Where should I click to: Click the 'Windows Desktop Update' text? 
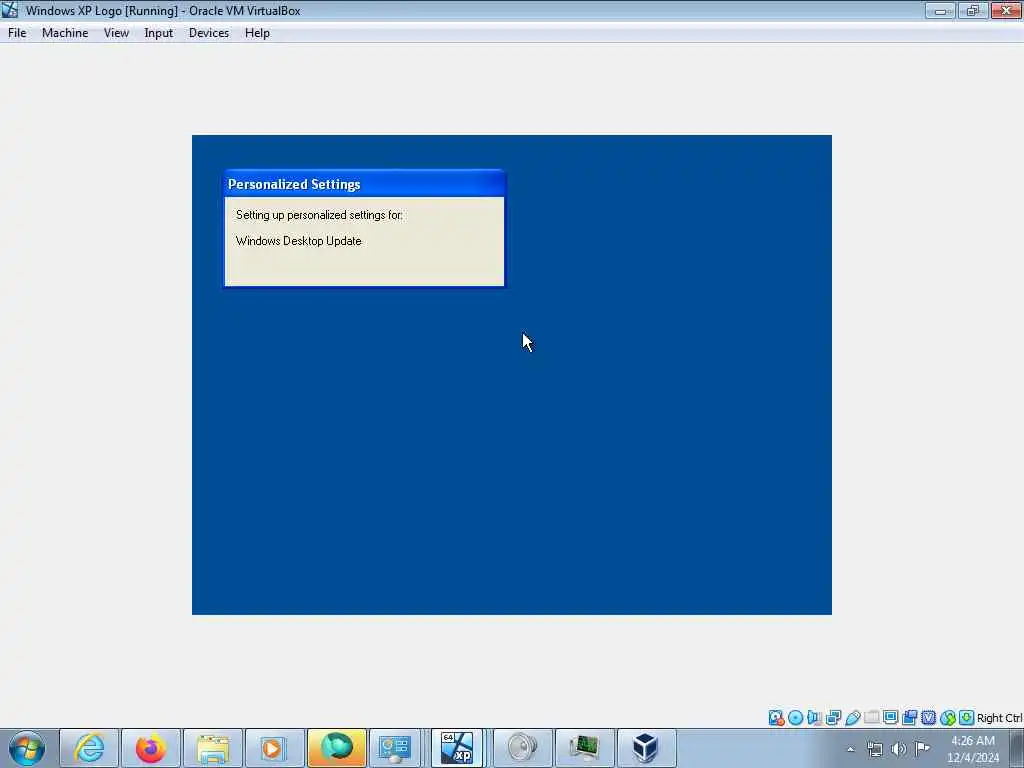298,241
